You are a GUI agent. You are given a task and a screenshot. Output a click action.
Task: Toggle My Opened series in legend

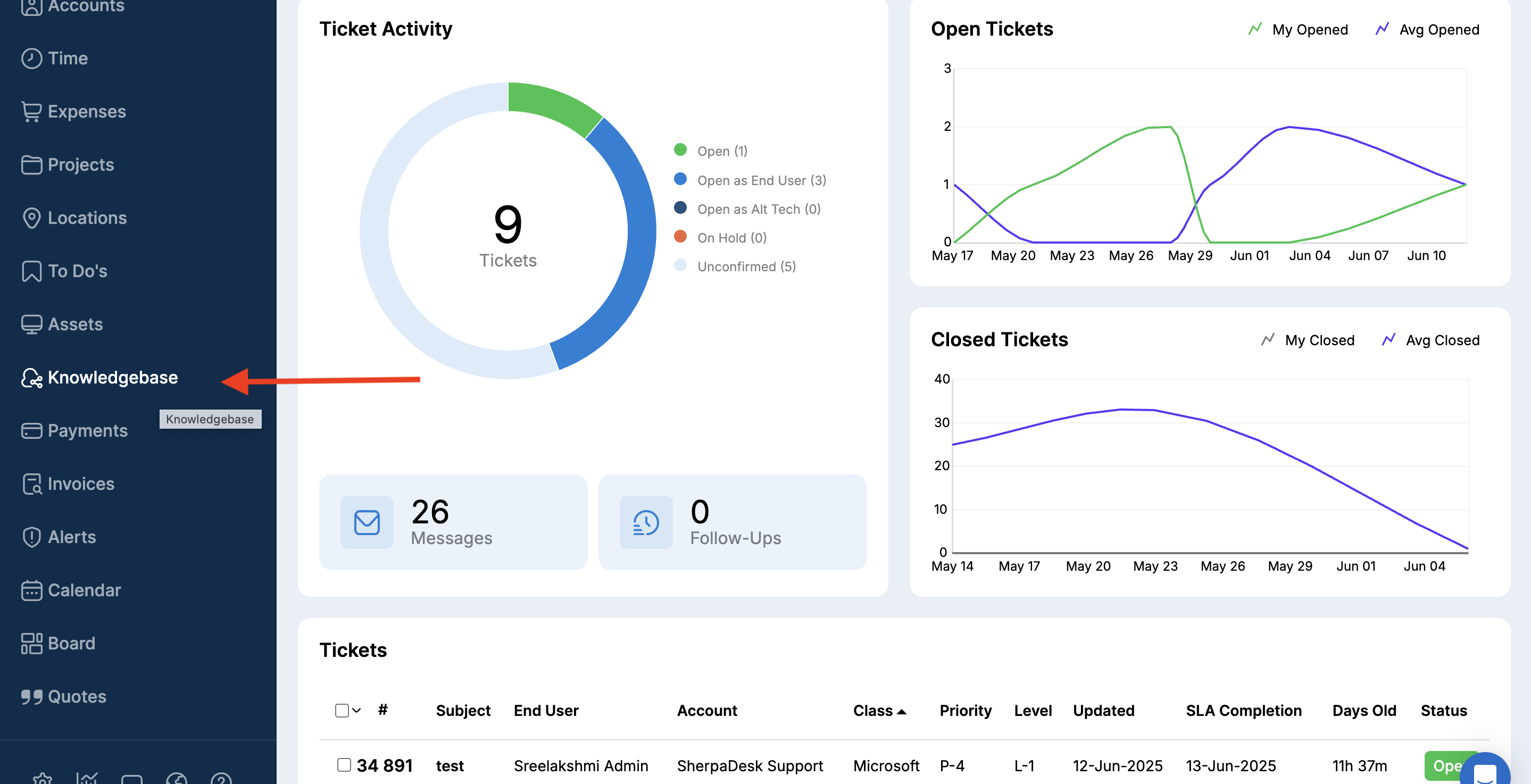point(1297,29)
